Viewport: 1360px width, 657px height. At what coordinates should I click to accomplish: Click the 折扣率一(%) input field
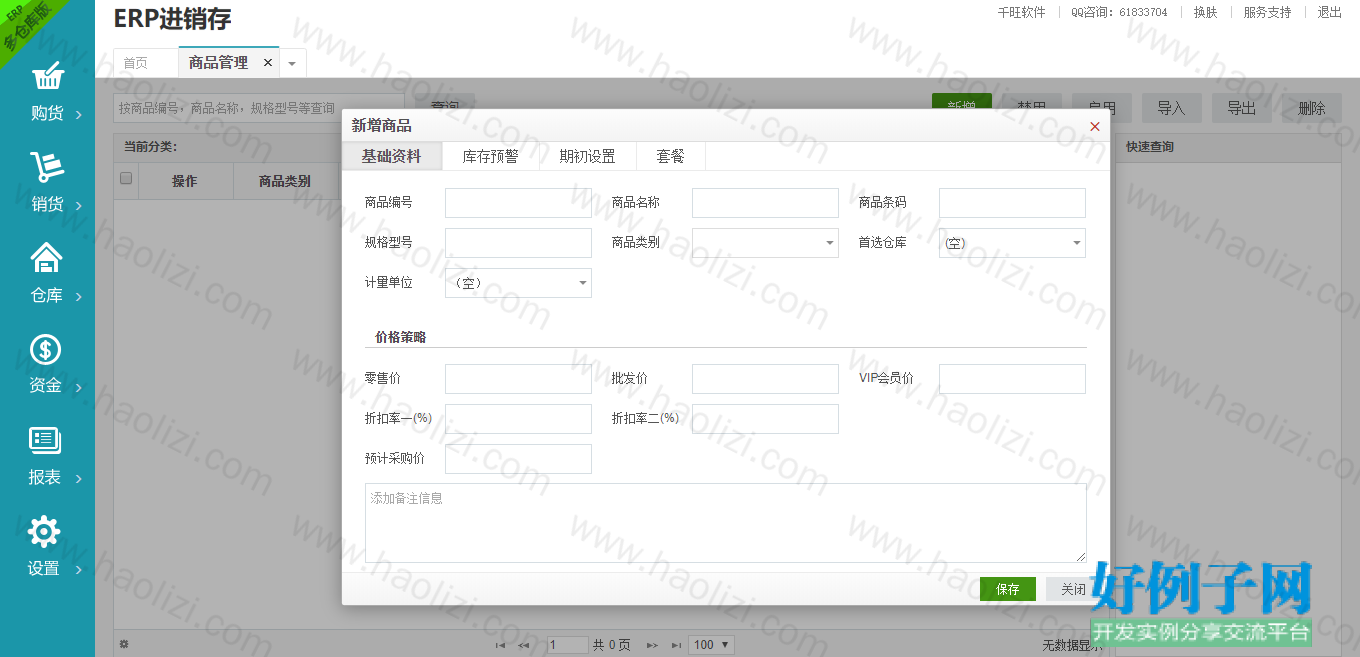[x=518, y=419]
